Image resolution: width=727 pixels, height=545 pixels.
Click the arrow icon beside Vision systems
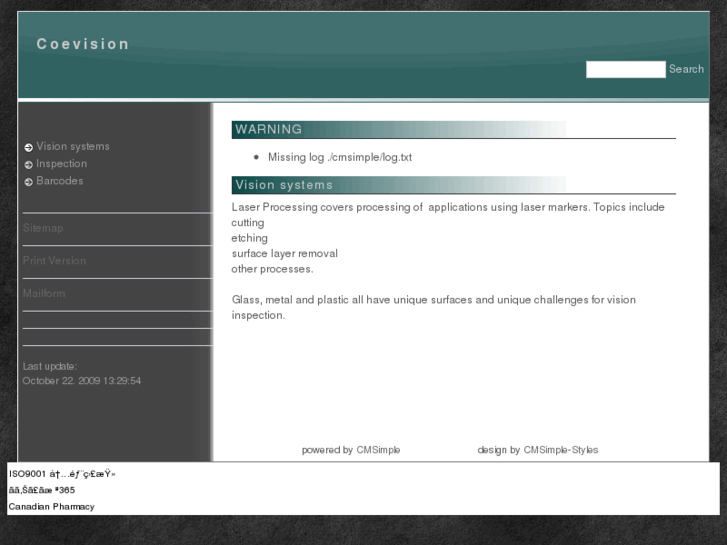[x=28, y=147]
